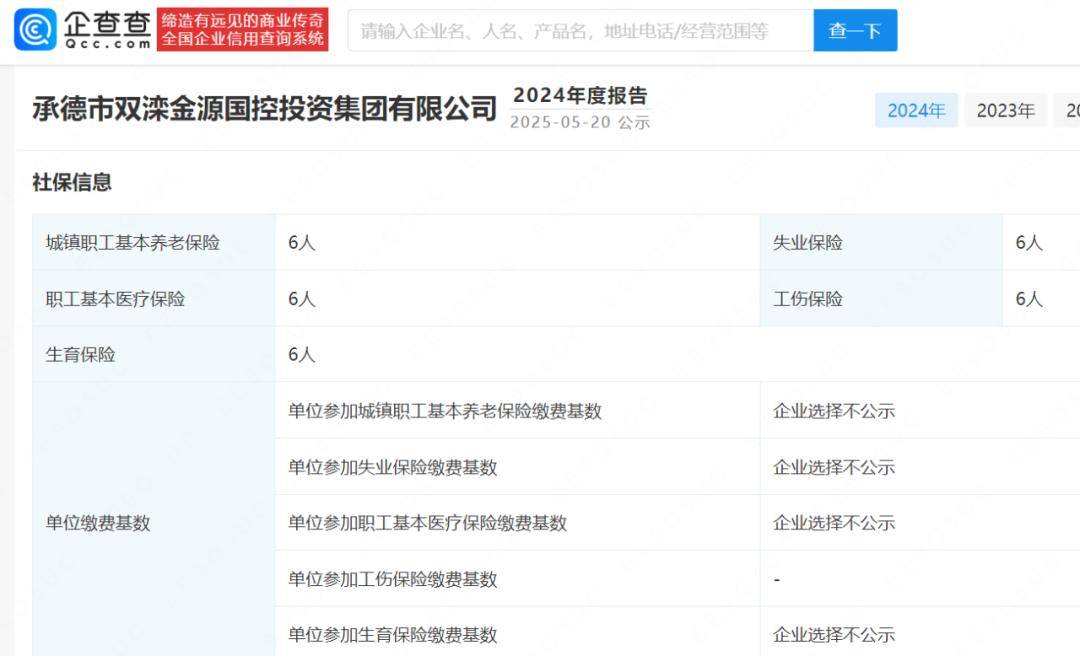Click the Qcc circular logo icon
This screenshot has width=1080, height=656.
[35, 30]
